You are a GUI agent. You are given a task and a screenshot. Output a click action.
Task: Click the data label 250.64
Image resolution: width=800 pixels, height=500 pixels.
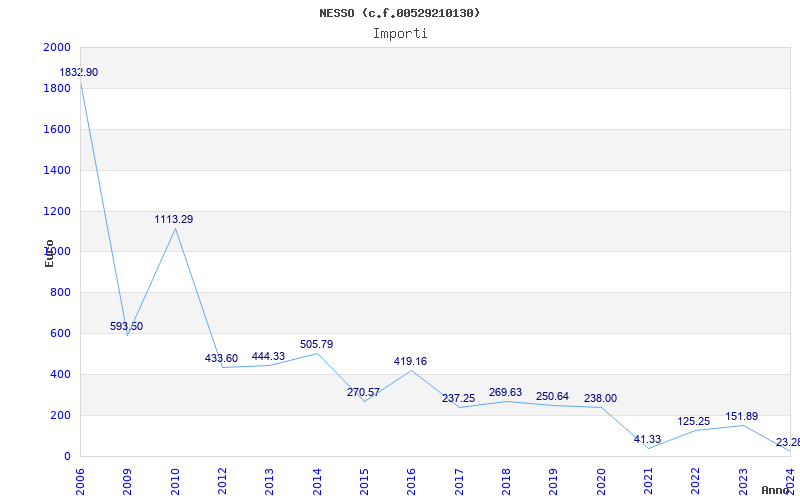553,396
